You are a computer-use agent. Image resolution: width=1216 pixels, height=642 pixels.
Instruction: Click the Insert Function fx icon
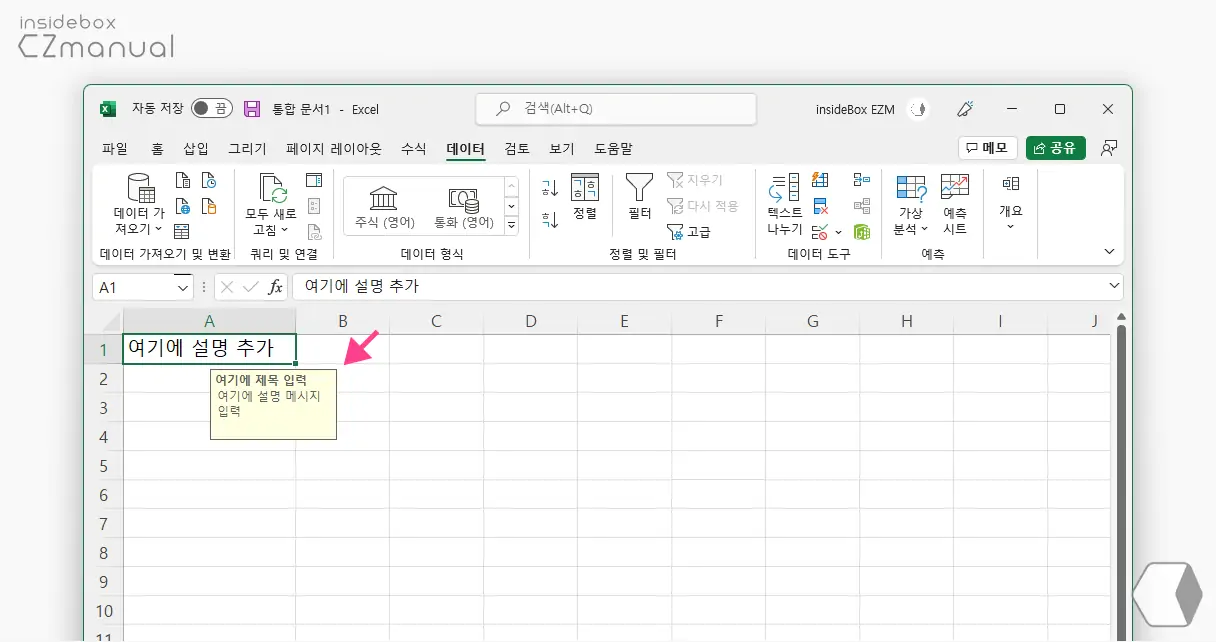click(275, 287)
